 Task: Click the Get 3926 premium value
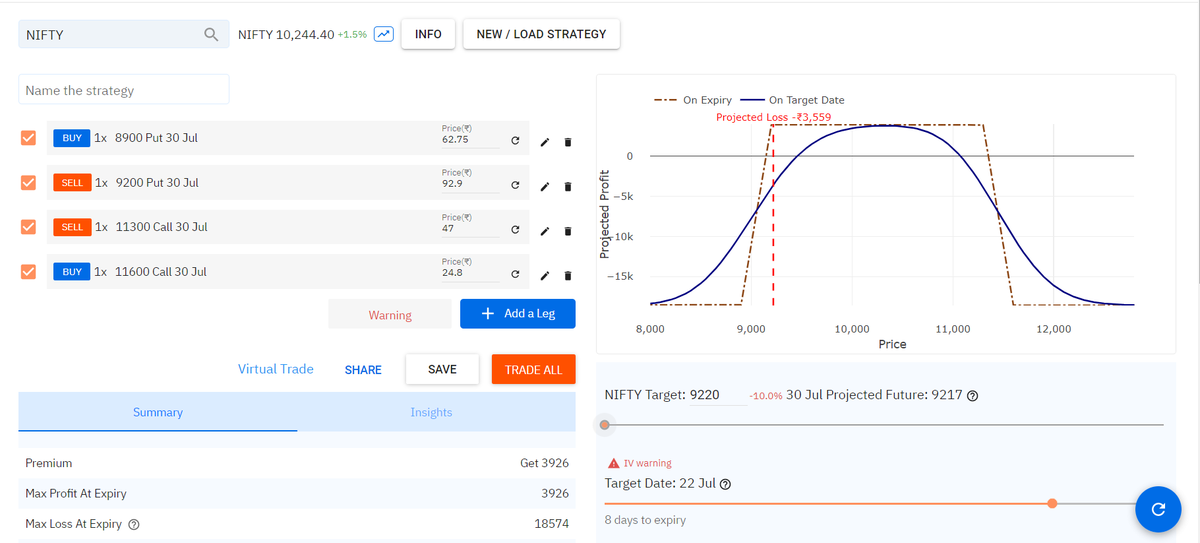click(544, 464)
